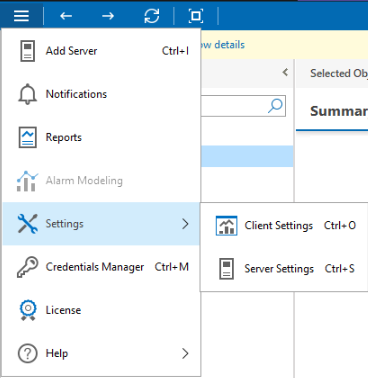The height and width of the screenshot is (378, 368).
Task: Click the License badge icon
Action: [28, 310]
